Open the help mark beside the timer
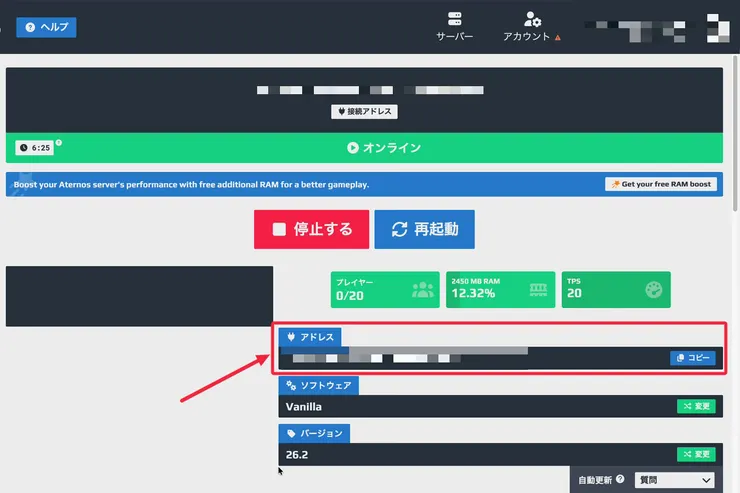Viewport: 740px width, 493px height. point(59,142)
